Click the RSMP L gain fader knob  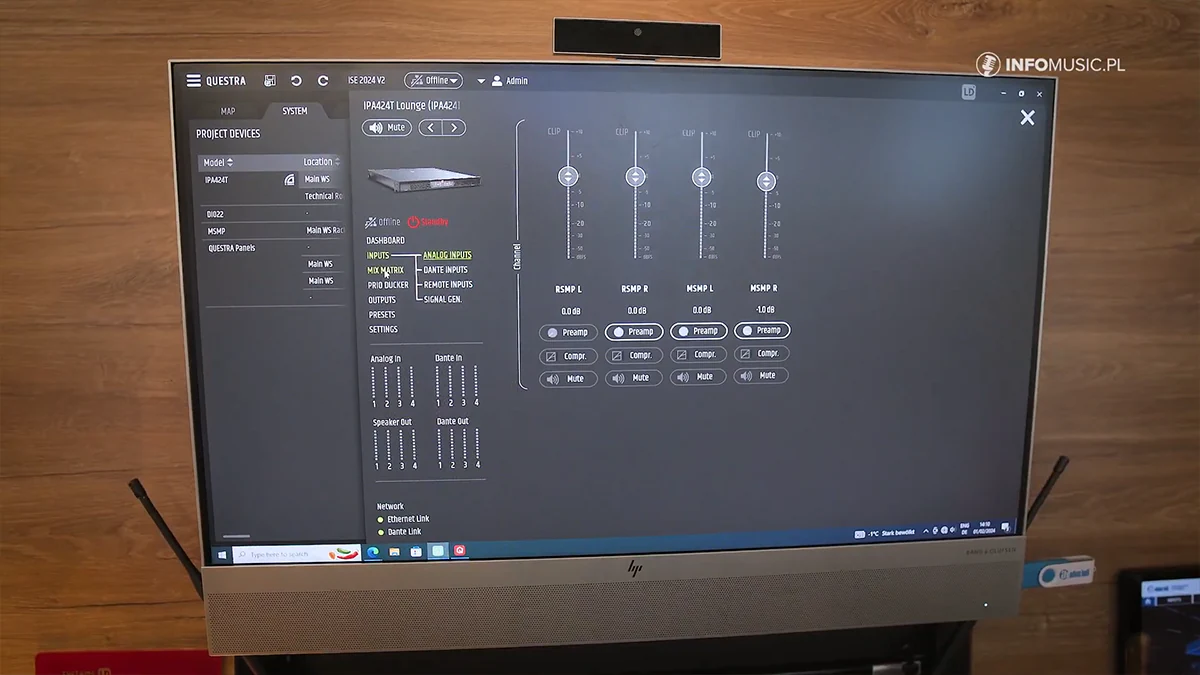point(568,177)
